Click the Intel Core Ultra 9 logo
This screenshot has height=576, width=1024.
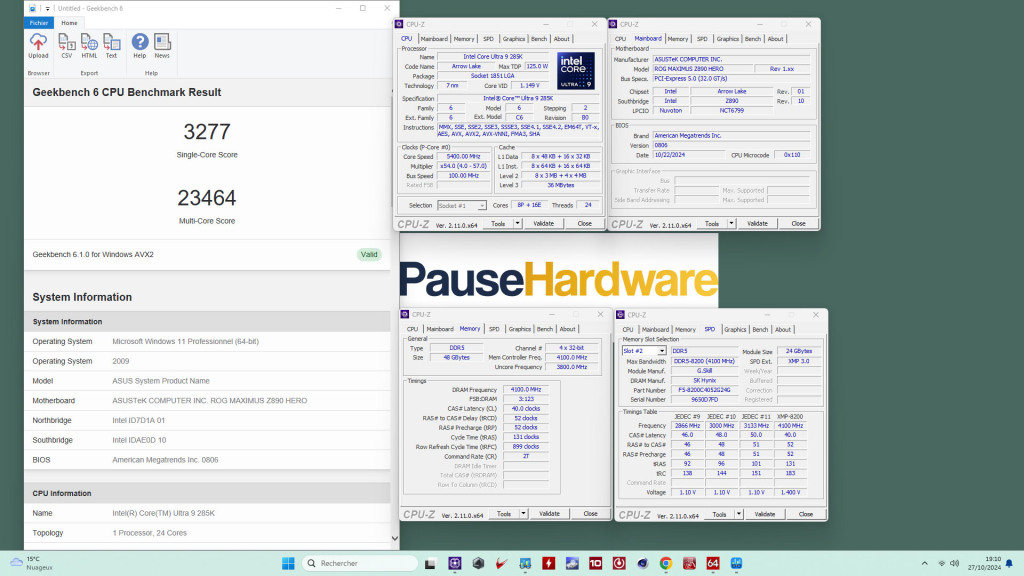tap(575, 71)
